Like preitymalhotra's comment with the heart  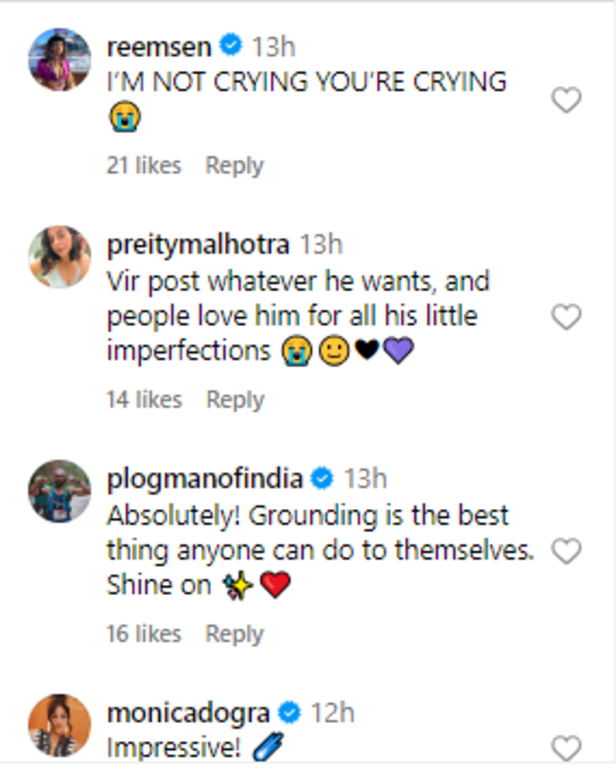[566, 318]
